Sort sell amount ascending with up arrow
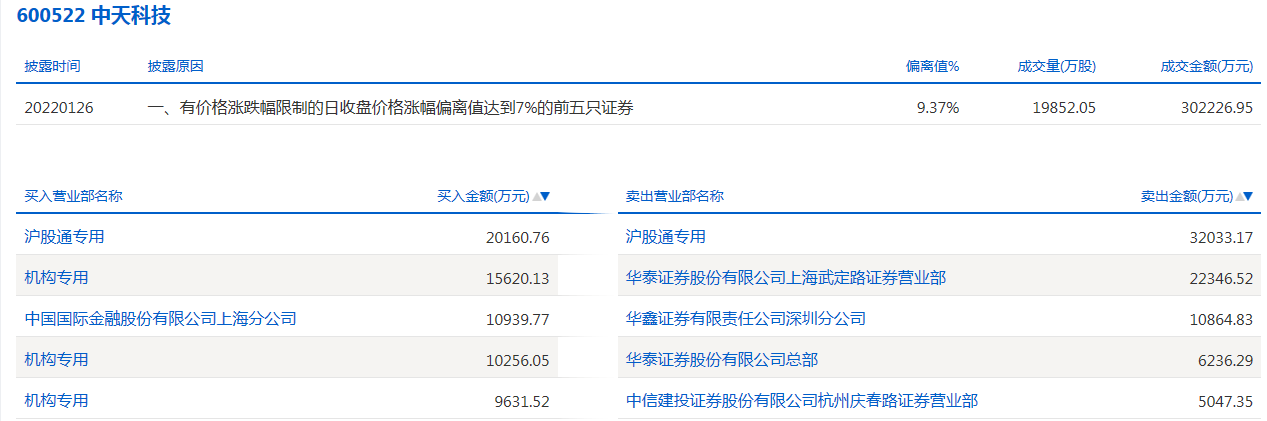 [1239, 197]
